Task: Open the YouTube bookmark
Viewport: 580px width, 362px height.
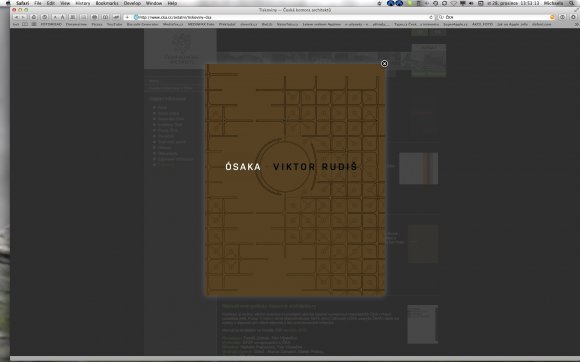Action: click(114, 24)
